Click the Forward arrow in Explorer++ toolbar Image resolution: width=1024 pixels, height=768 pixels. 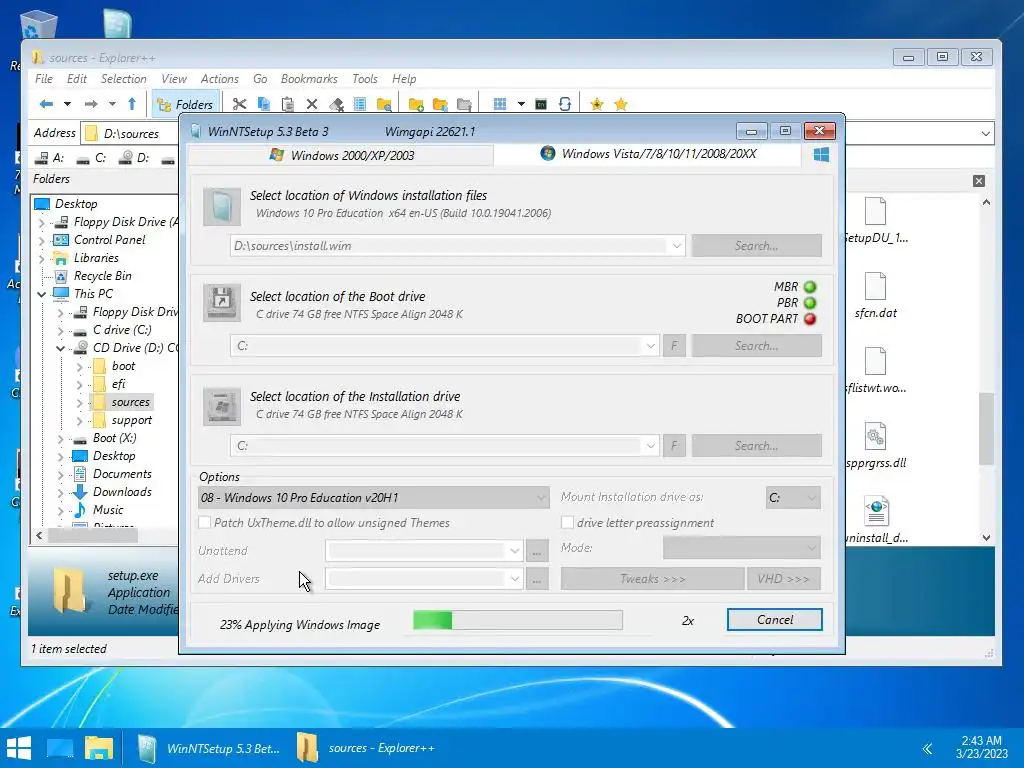(91, 104)
